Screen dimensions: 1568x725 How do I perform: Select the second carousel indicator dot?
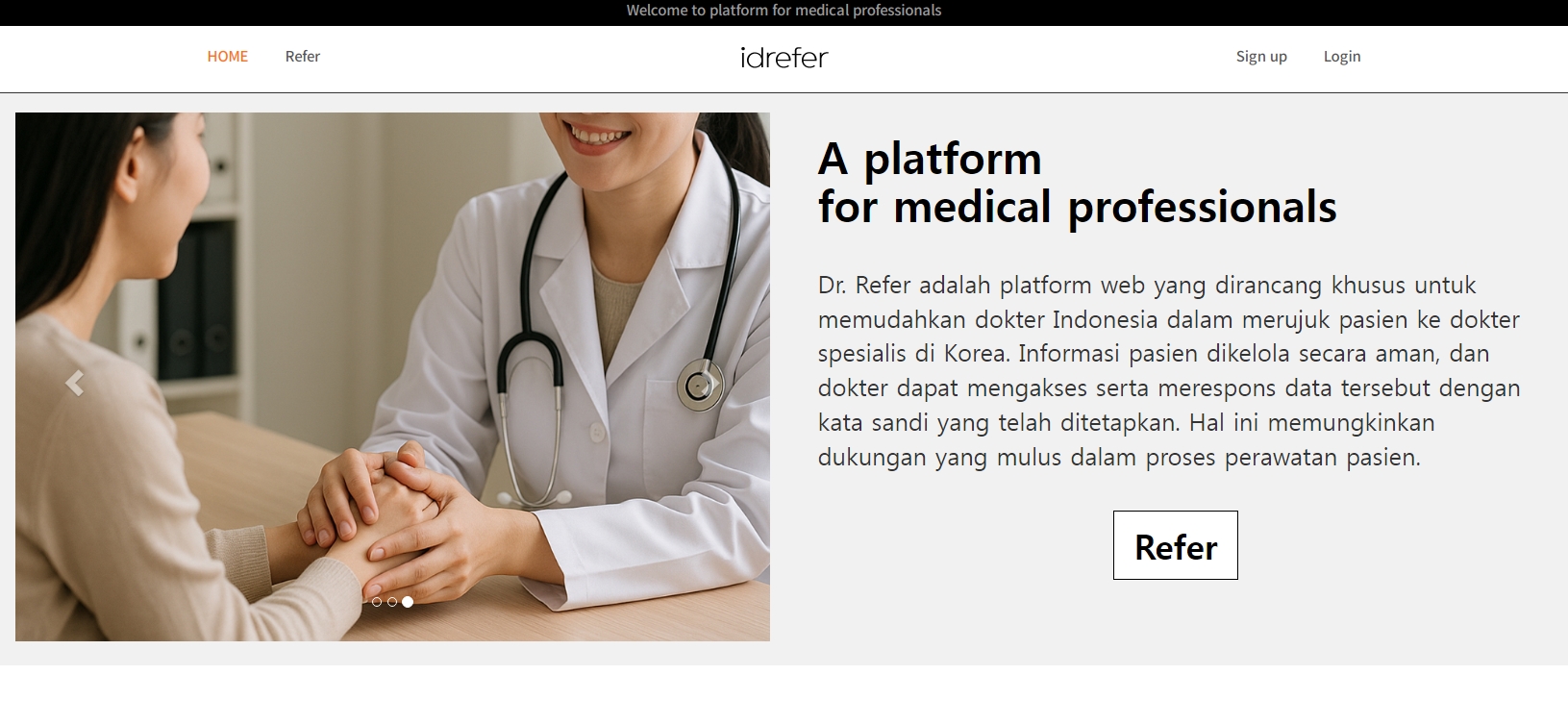coord(392,602)
